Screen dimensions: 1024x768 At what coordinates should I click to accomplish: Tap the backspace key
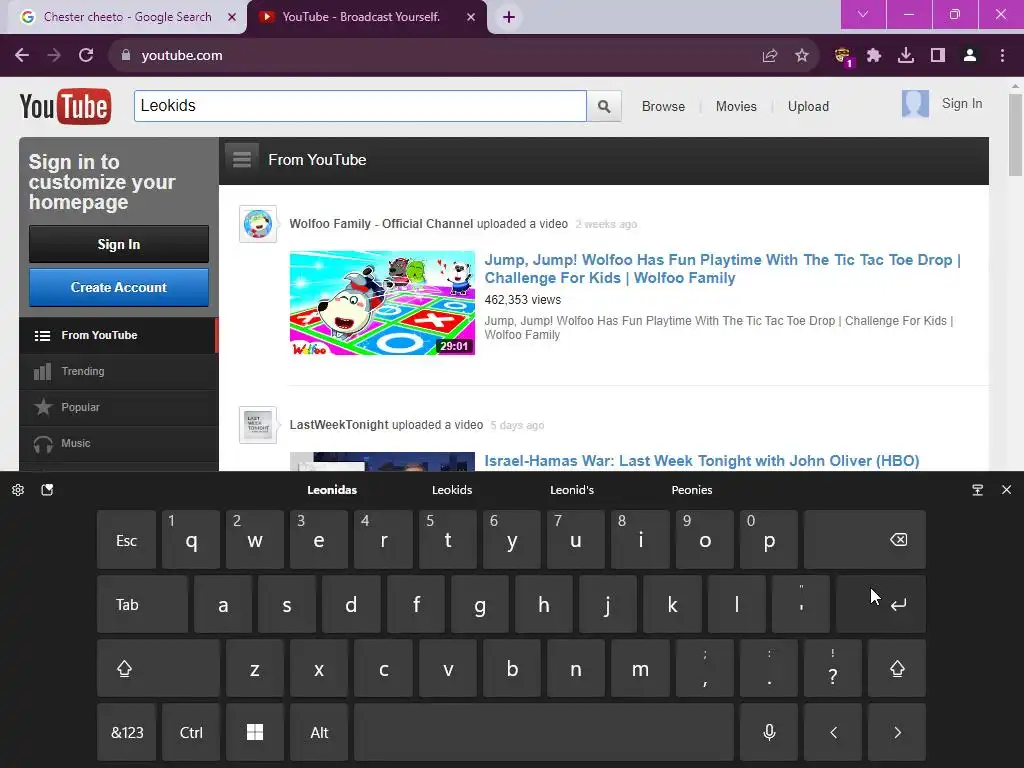(865, 540)
